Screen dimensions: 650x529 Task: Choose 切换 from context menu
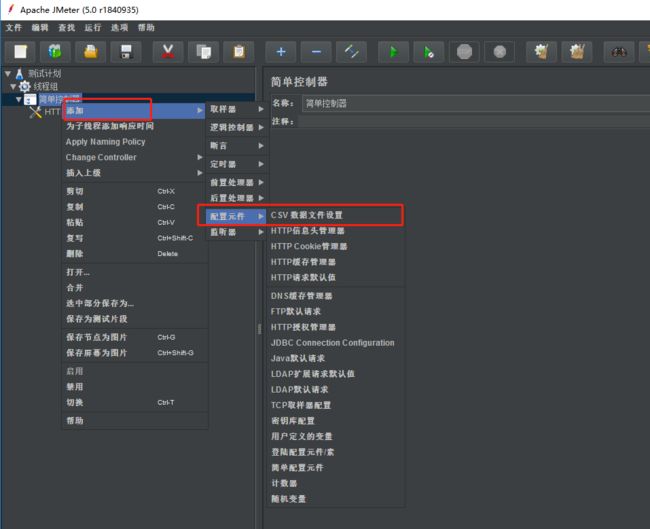pyautogui.click(x=134, y=402)
